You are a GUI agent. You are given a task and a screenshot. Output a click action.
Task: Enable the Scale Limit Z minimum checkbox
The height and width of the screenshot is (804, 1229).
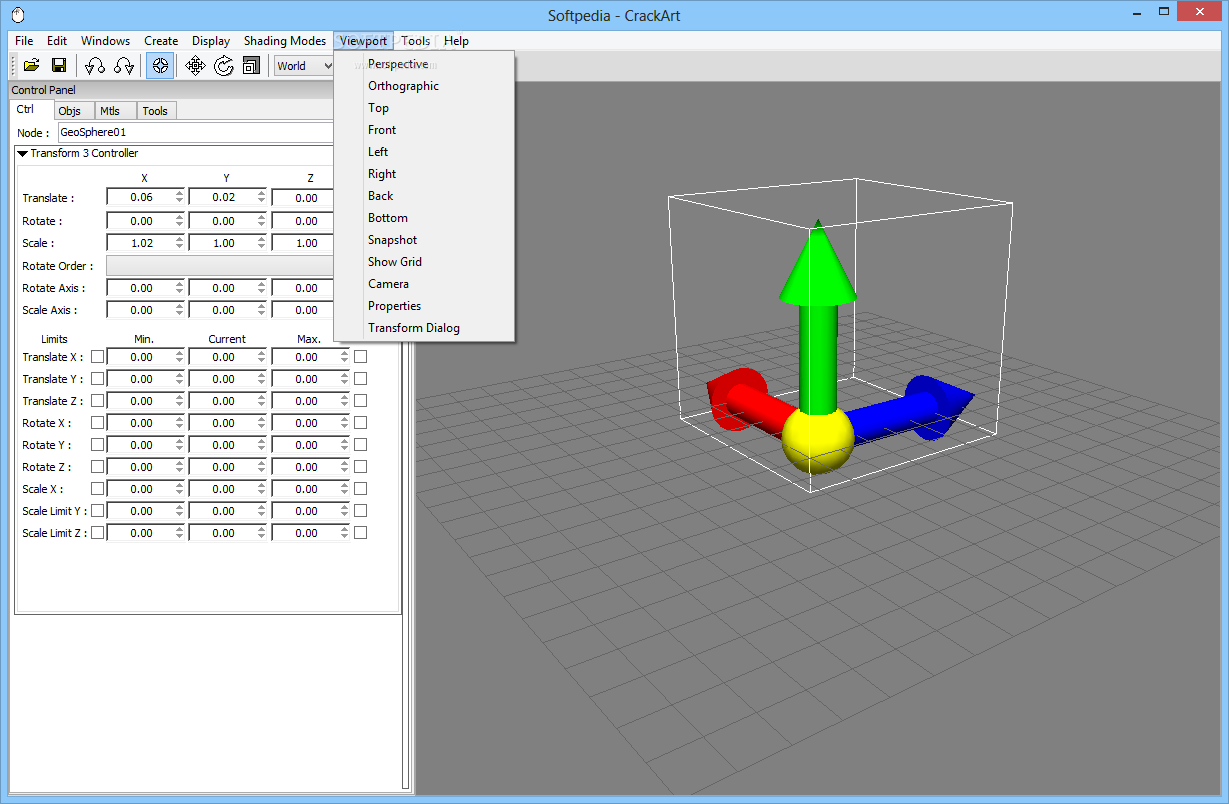pos(98,533)
